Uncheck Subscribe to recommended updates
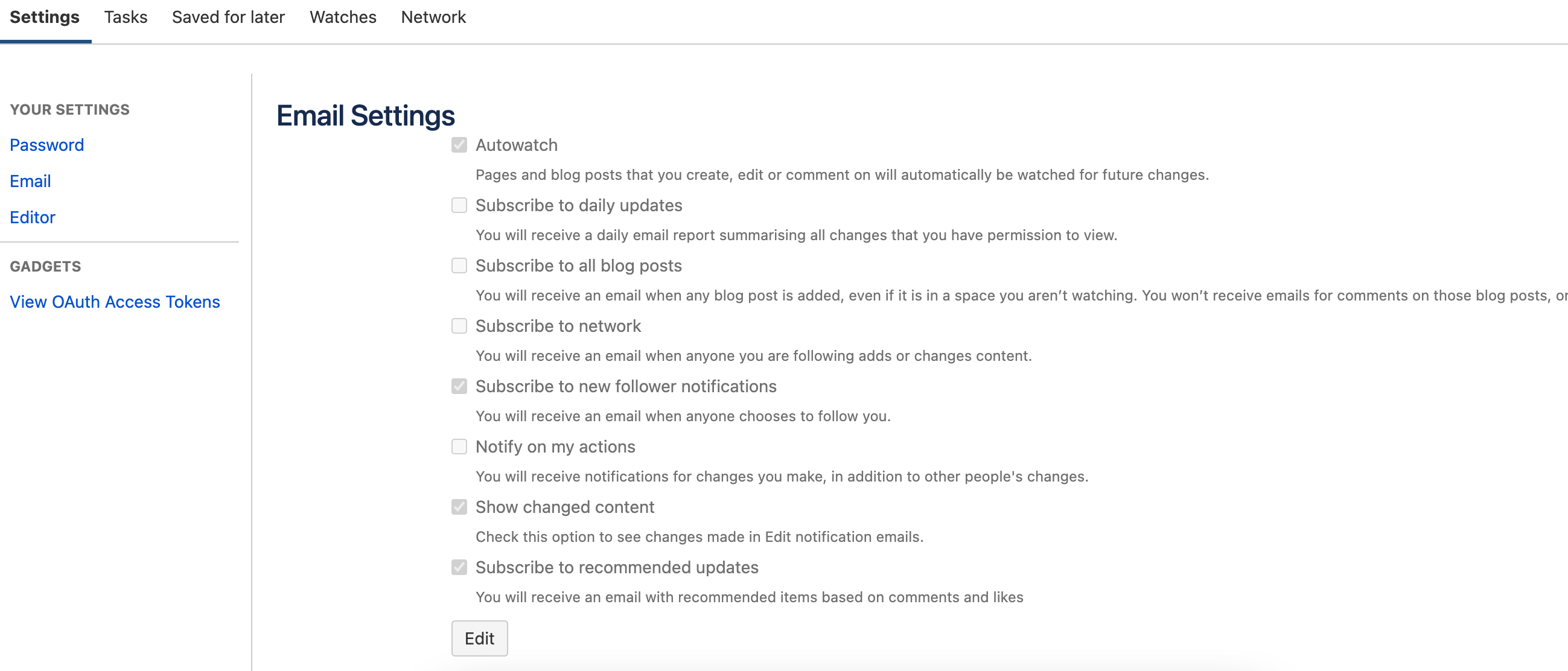1568x671 pixels. pyautogui.click(x=459, y=568)
